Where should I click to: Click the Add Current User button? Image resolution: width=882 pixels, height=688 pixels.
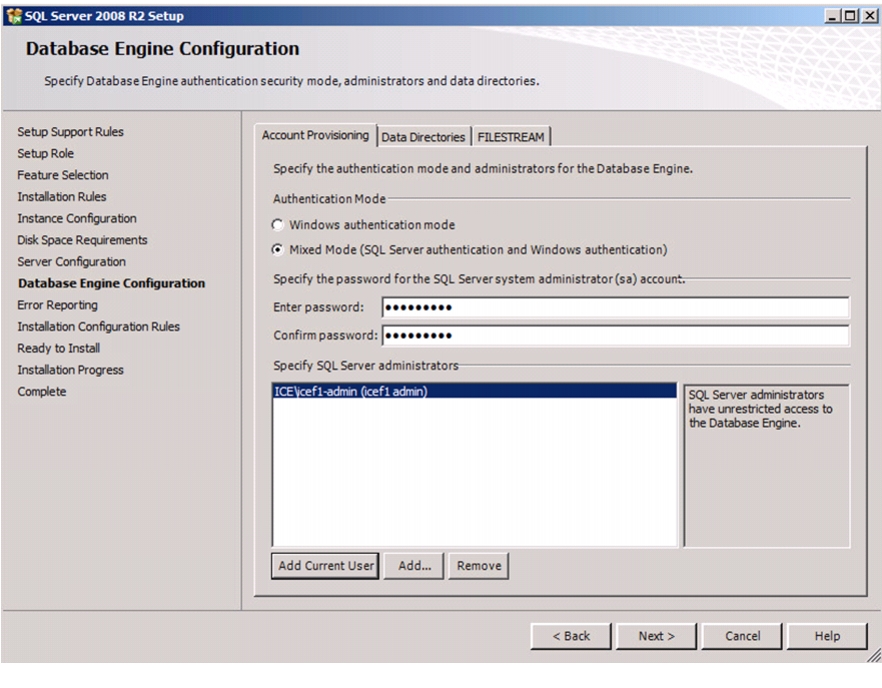pyautogui.click(x=325, y=566)
